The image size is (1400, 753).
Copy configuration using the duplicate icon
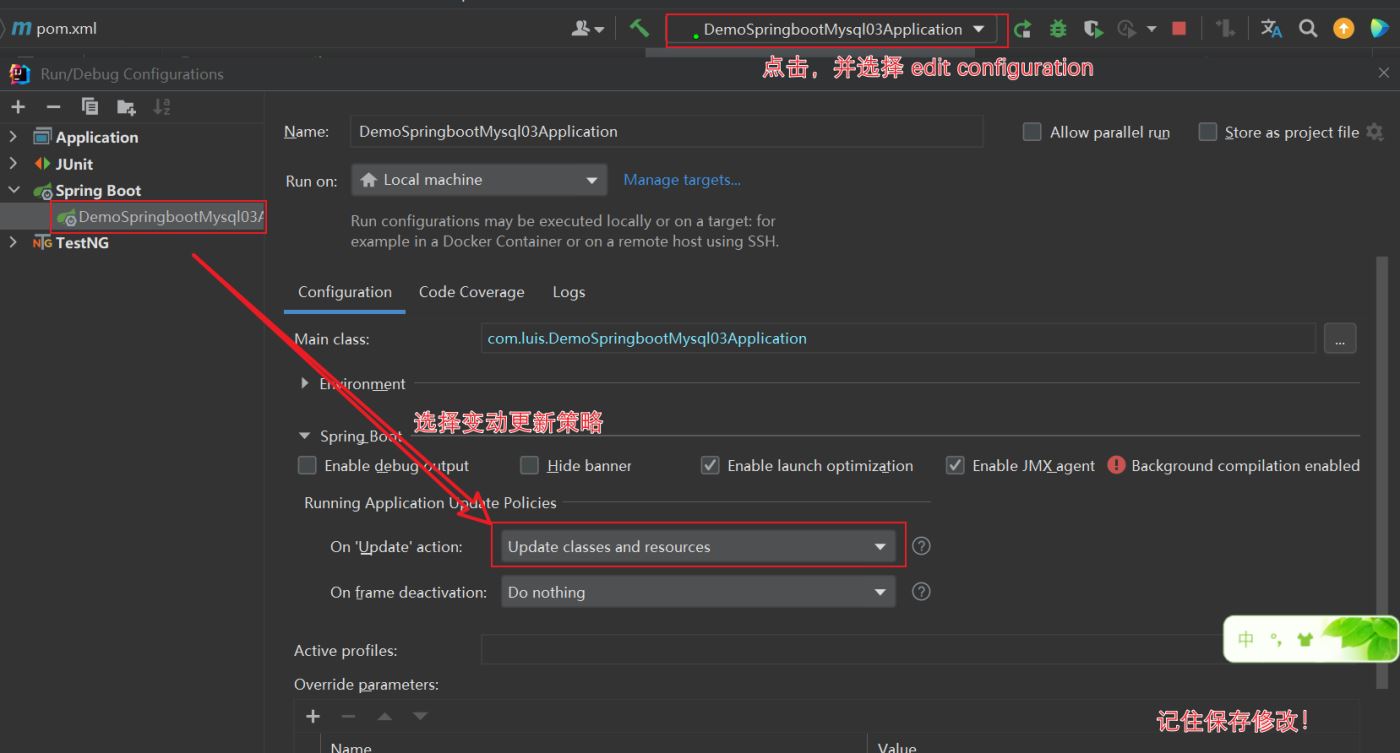tap(90, 106)
